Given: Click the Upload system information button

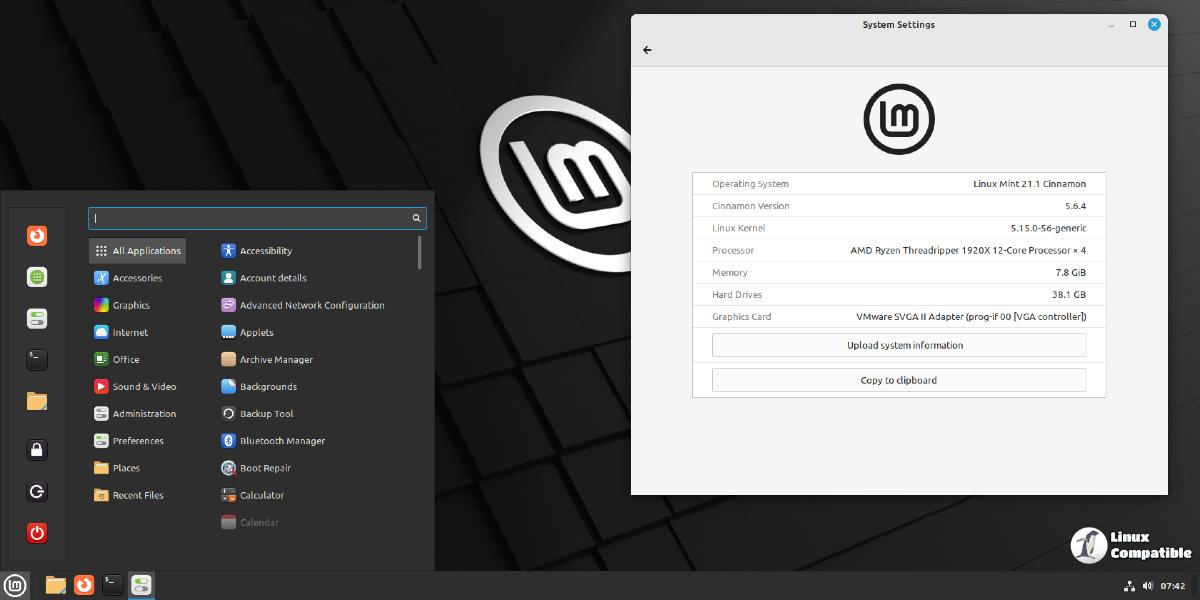Looking at the screenshot, I should coord(899,345).
